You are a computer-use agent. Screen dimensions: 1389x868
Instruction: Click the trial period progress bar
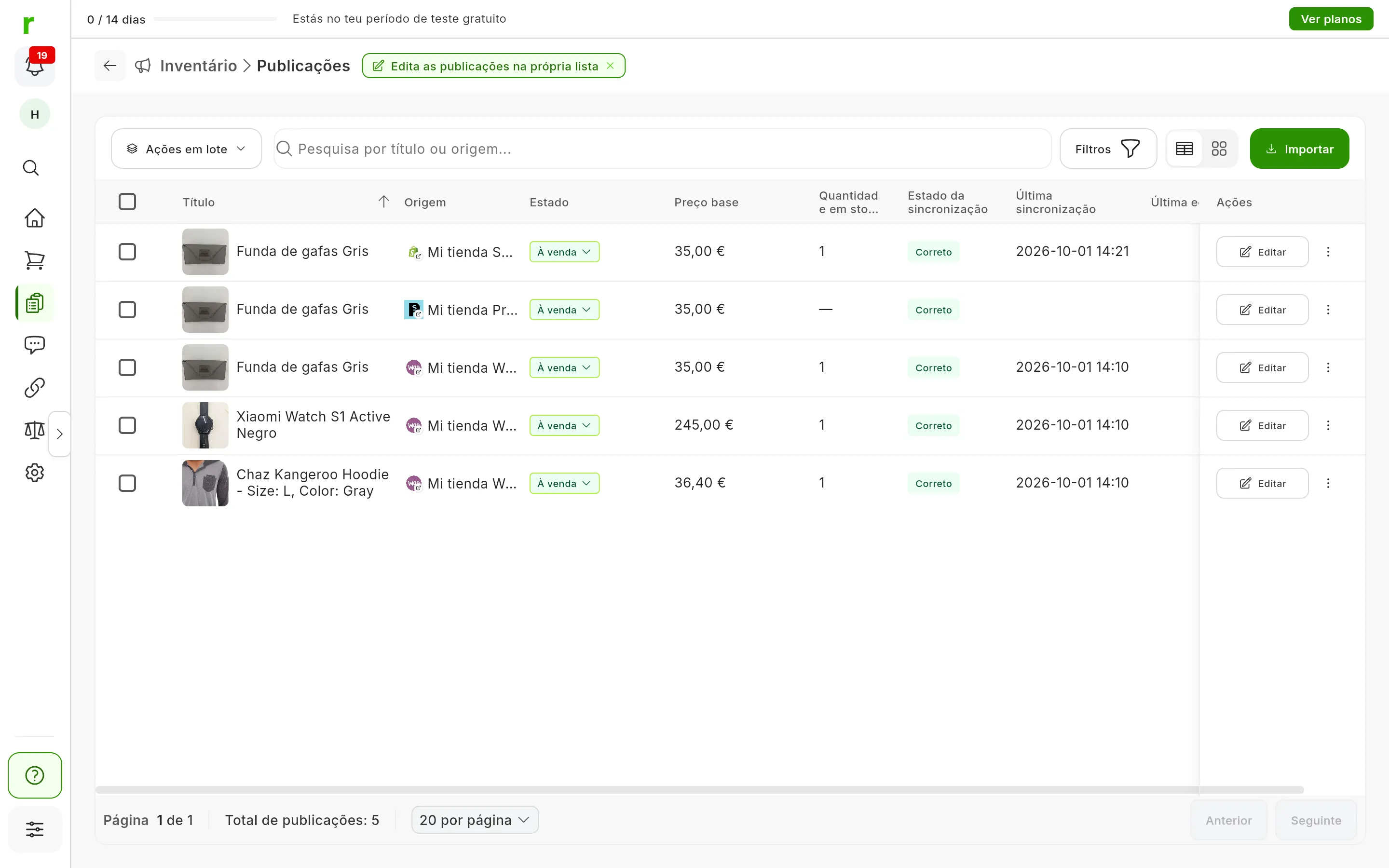tap(216, 19)
